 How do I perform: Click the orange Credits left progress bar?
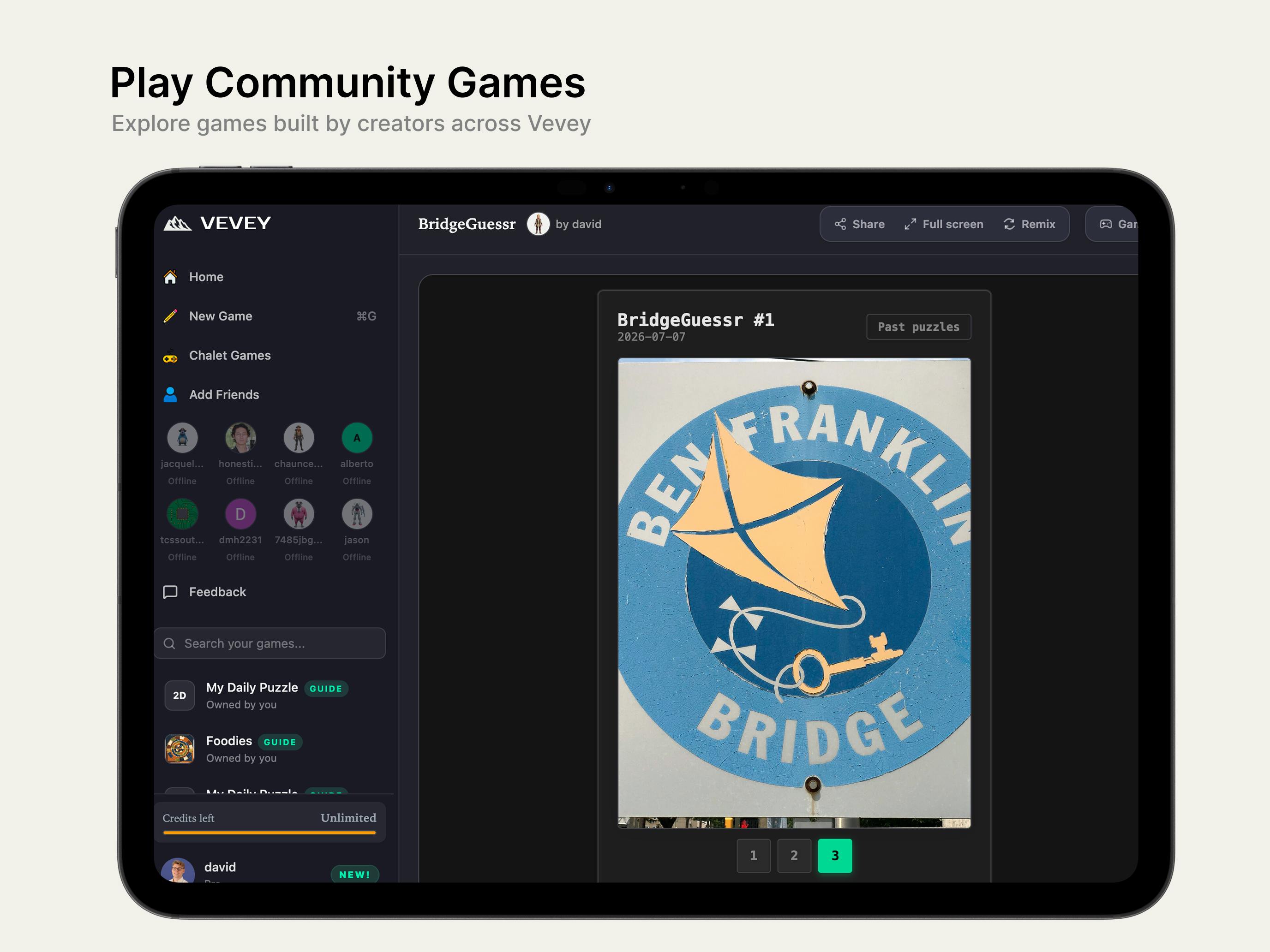pyautogui.click(x=270, y=833)
